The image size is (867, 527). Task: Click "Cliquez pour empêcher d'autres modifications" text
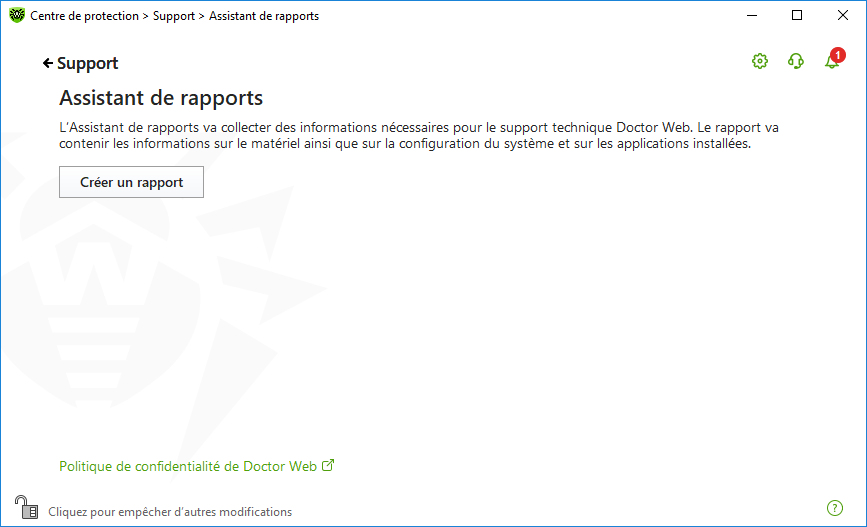point(170,511)
